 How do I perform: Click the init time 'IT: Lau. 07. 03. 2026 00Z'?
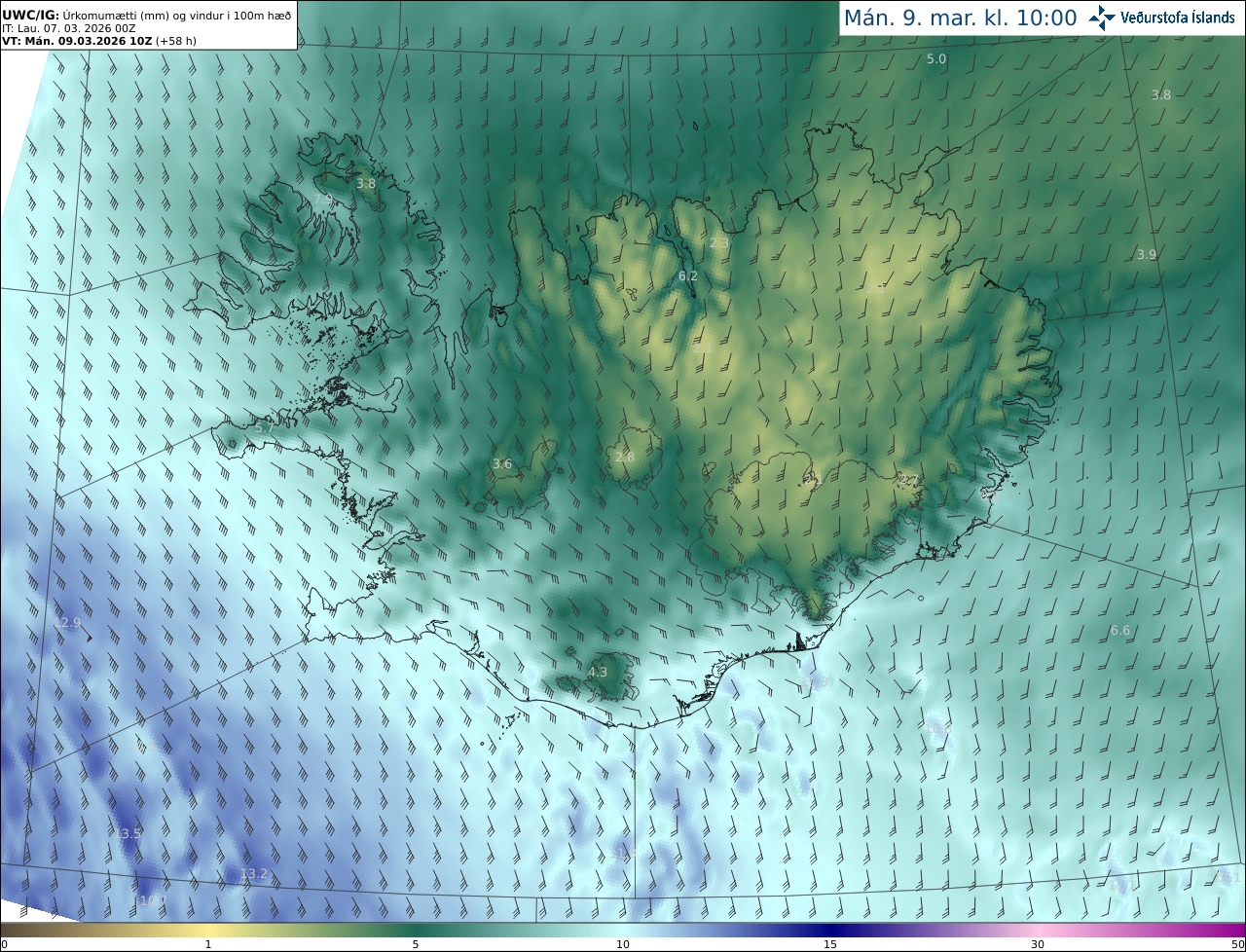[x=69, y=28]
